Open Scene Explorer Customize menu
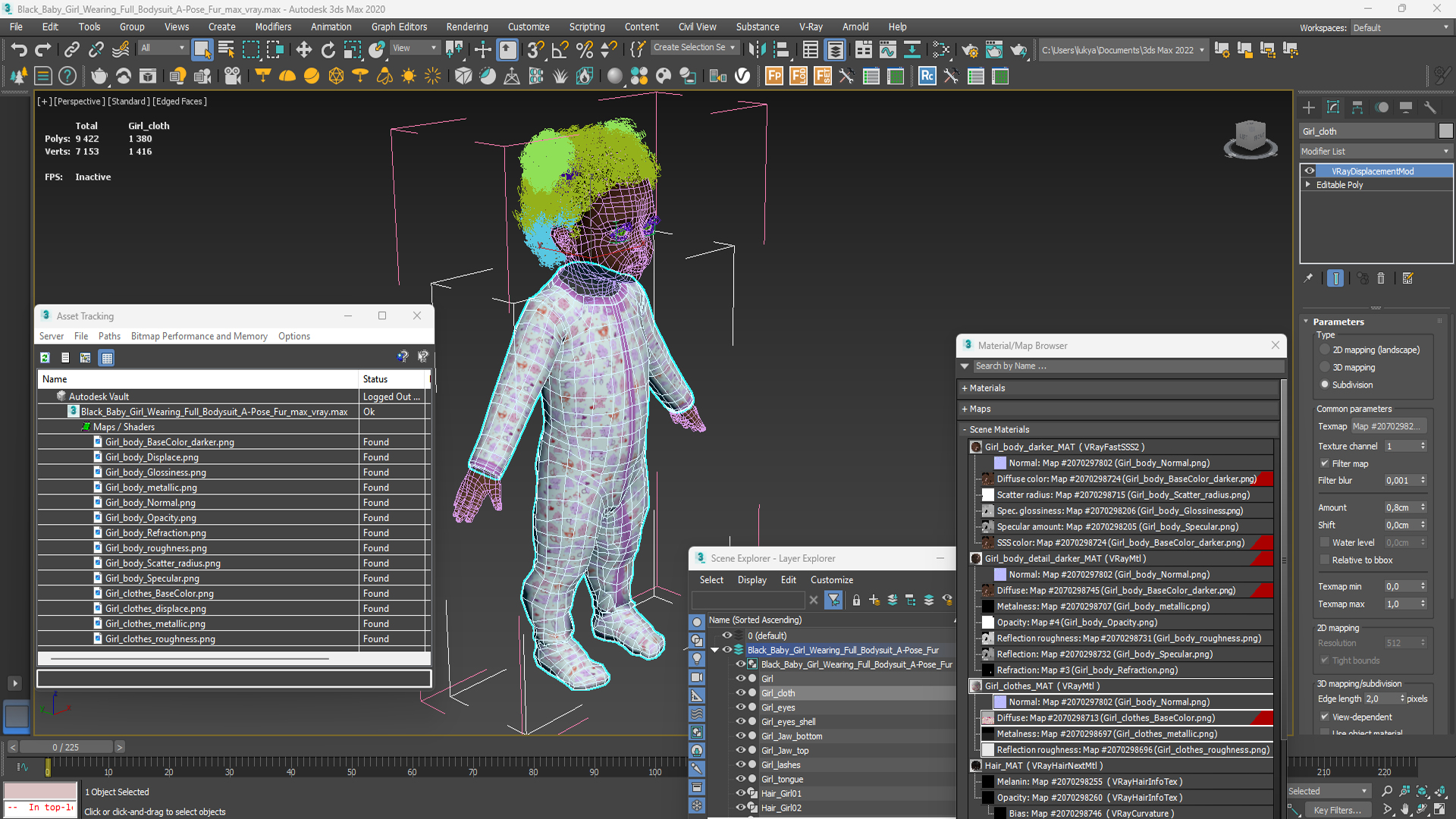The image size is (1456, 819). (x=831, y=579)
